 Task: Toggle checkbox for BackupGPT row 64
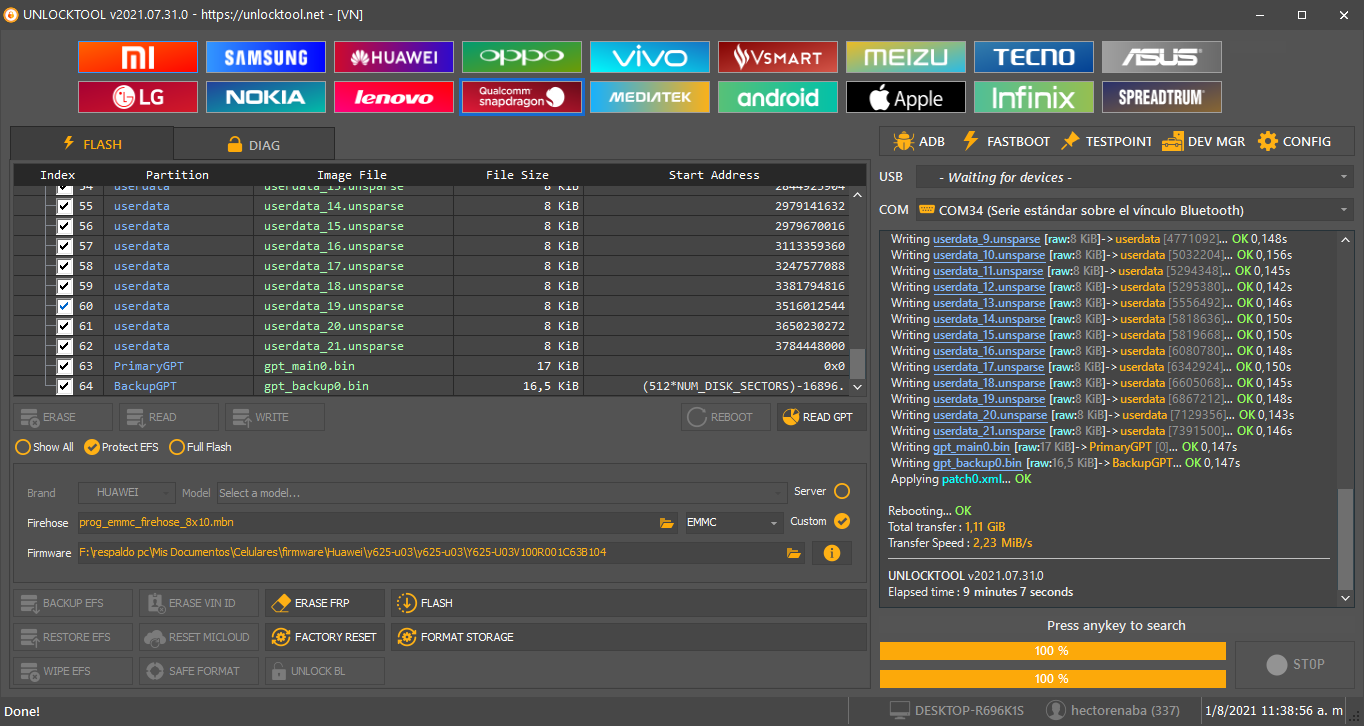65,386
